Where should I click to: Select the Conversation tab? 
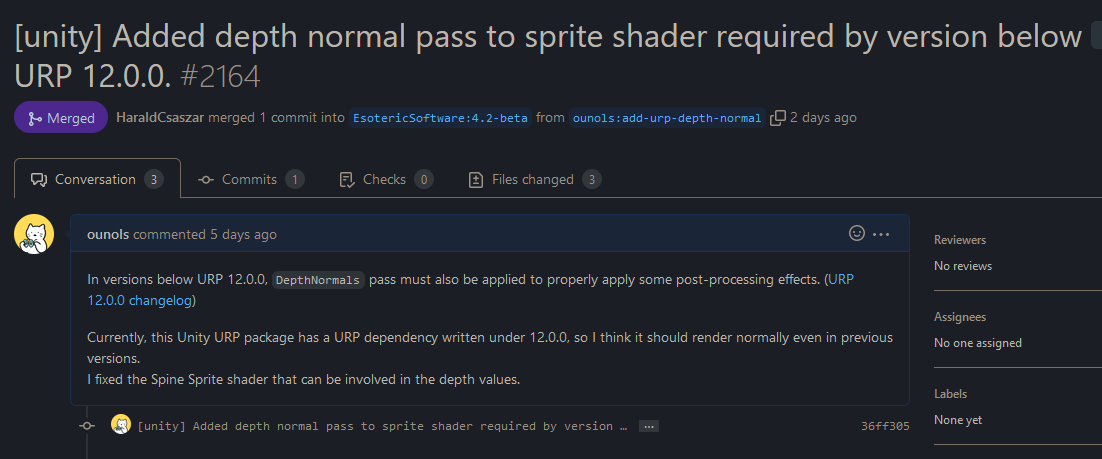click(x=97, y=179)
